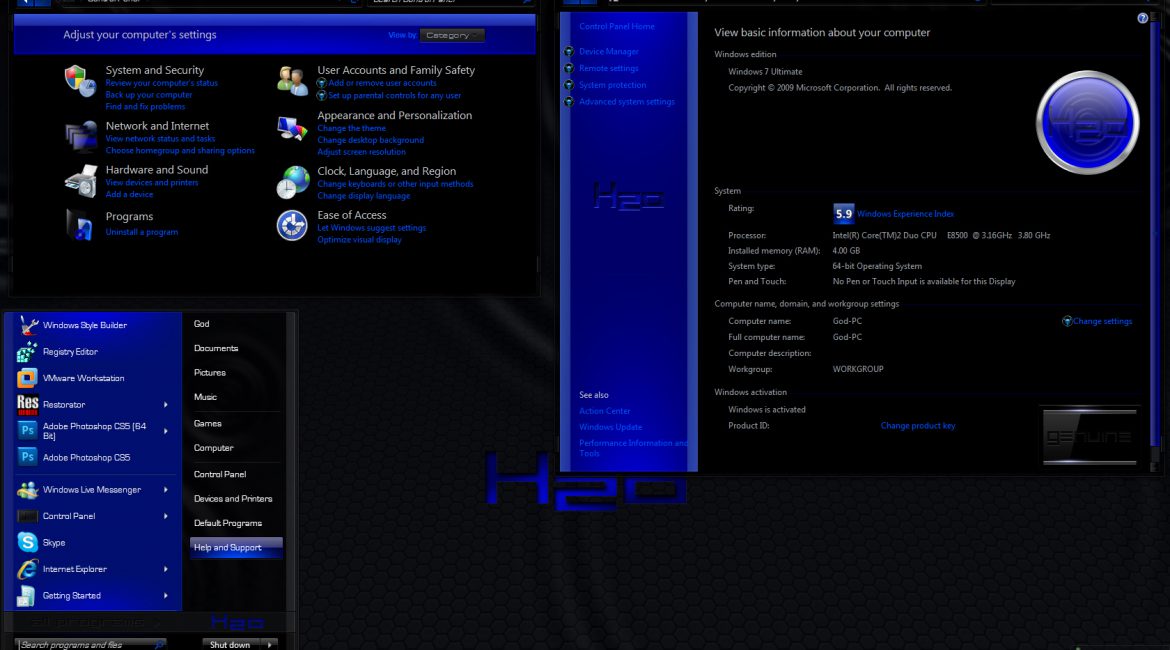The height and width of the screenshot is (650, 1170).
Task: Click Adjust screen resolution link
Action: (x=361, y=152)
